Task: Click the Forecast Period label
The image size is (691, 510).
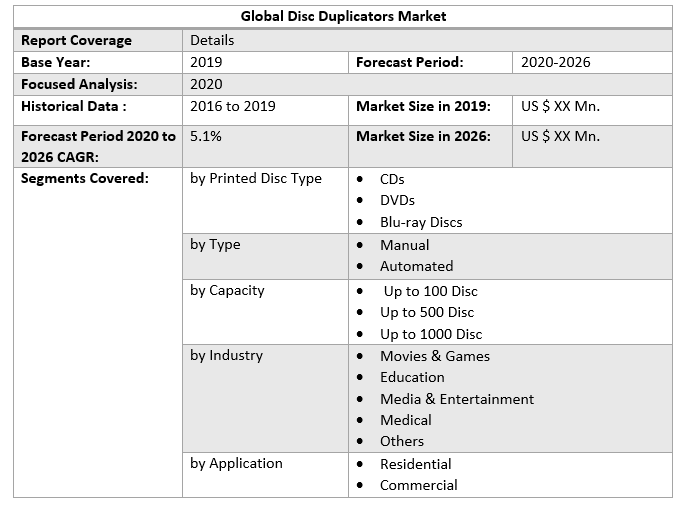Action: (x=409, y=62)
